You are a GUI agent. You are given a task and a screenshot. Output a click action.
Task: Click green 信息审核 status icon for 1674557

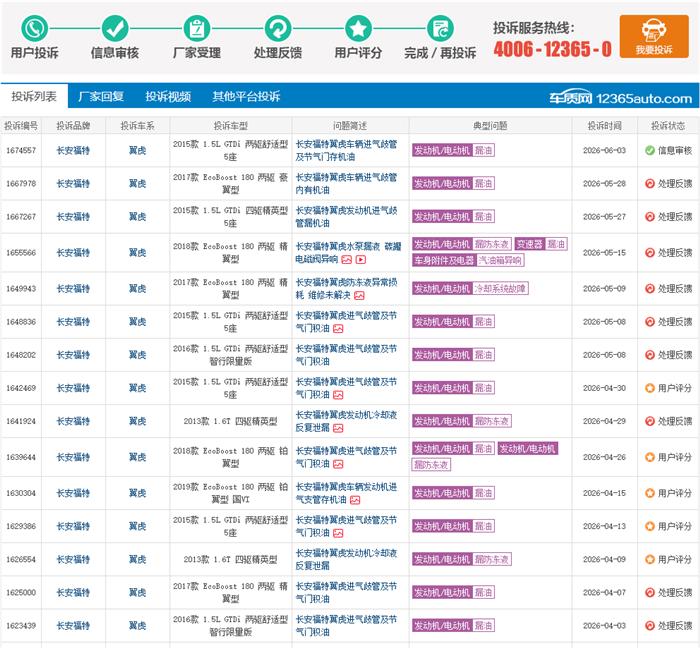(650, 150)
